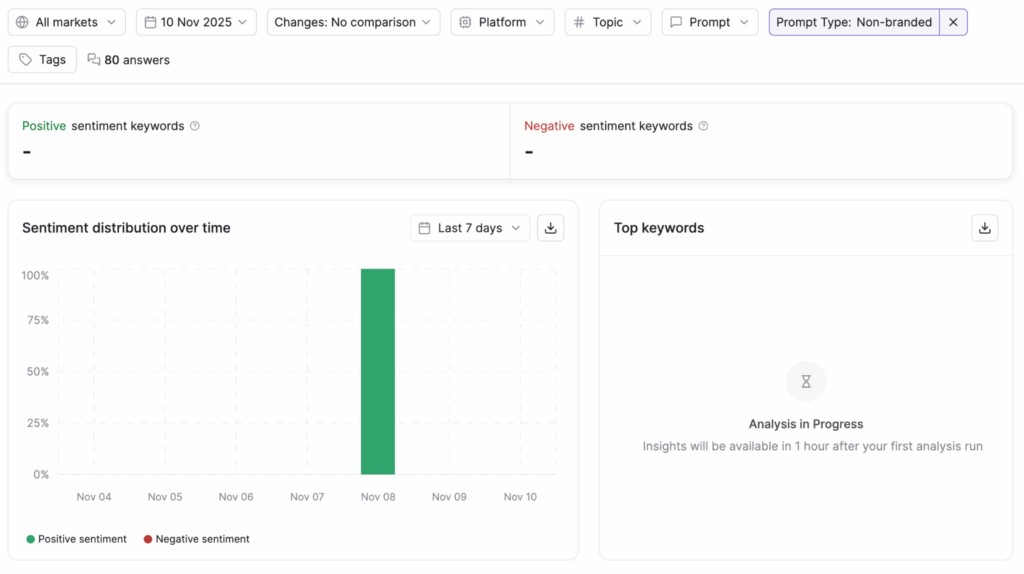Screen dimensions: 1024x574
Task: Expand the Last 7 days range selector
Action: point(469,228)
